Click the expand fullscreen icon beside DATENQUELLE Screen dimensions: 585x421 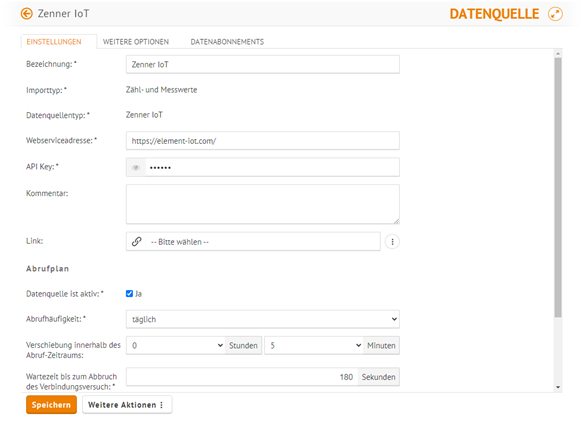coord(555,14)
